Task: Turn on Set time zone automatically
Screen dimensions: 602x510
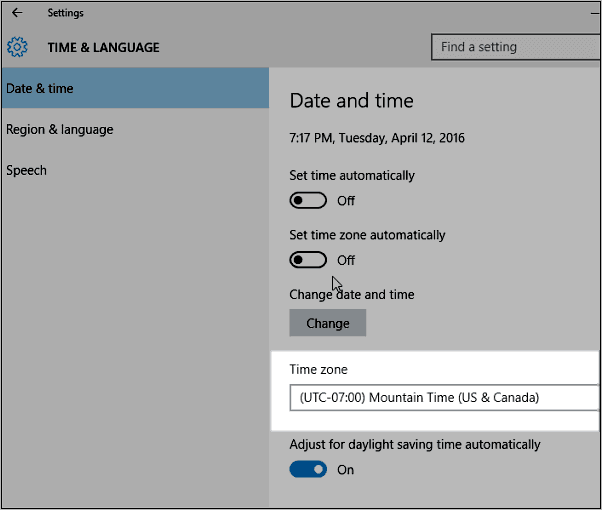Action: click(308, 260)
